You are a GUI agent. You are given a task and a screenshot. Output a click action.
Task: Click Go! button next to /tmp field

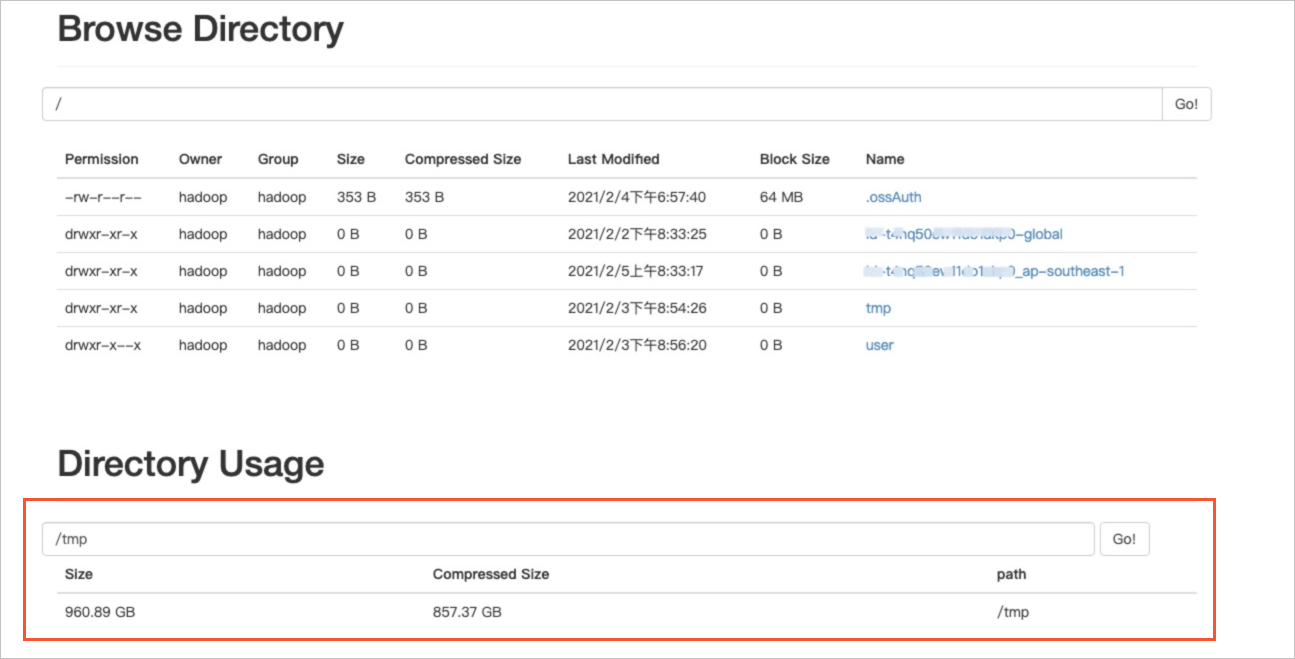(x=1124, y=539)
